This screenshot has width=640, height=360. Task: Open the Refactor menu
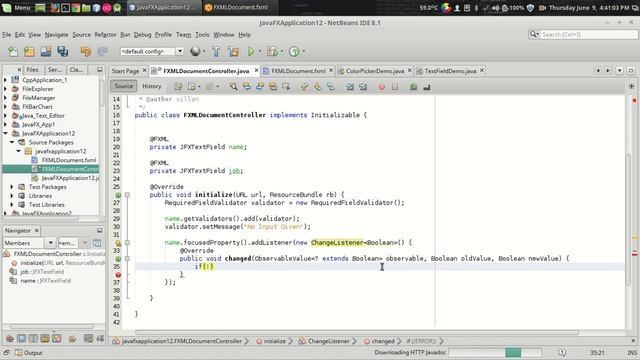(x=105, y=35)
